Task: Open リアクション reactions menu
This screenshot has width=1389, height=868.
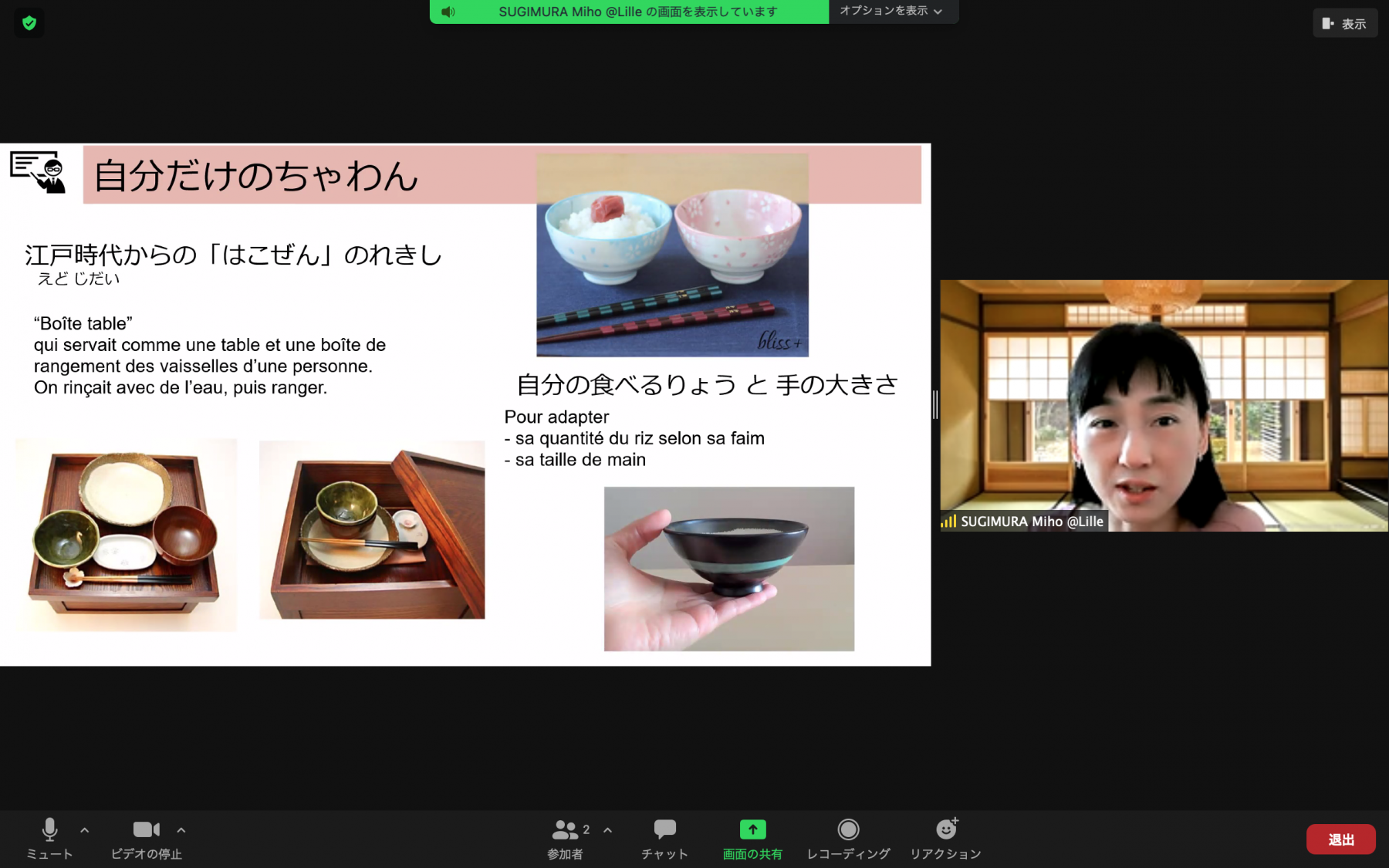Action: (x=945, y=839)
